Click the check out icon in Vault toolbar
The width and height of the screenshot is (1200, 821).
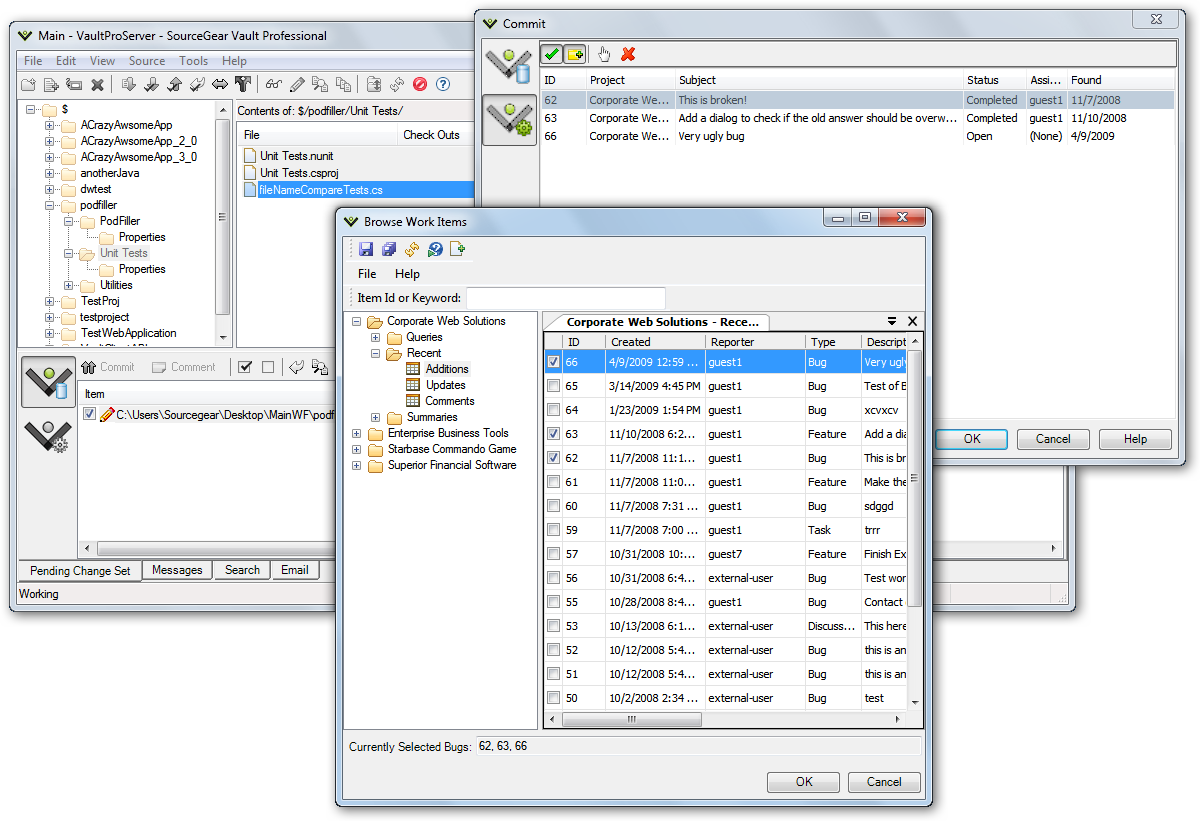pyautogui.click(x=151, y=85)
